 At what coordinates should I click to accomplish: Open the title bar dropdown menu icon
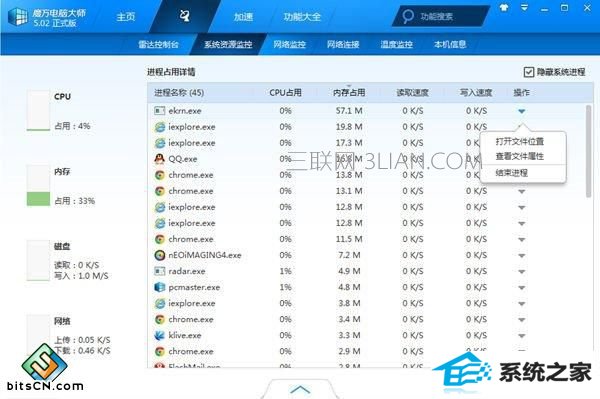click(x=524, y=8)
